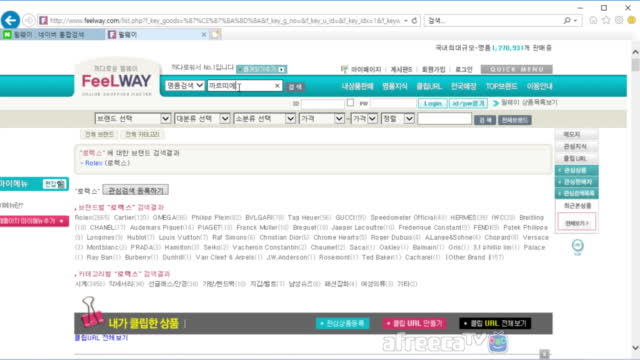Switch to the first Naver search tab
The image size is (640, 360).
(52, 35)
